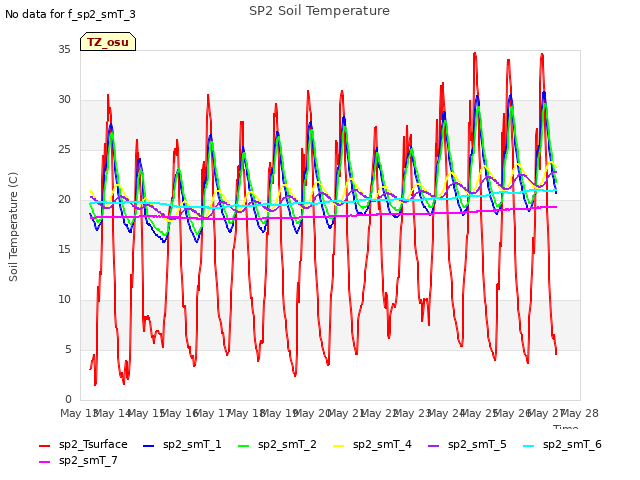
Task: Click the 30 y-axis tick label
Action: [64, 99]
